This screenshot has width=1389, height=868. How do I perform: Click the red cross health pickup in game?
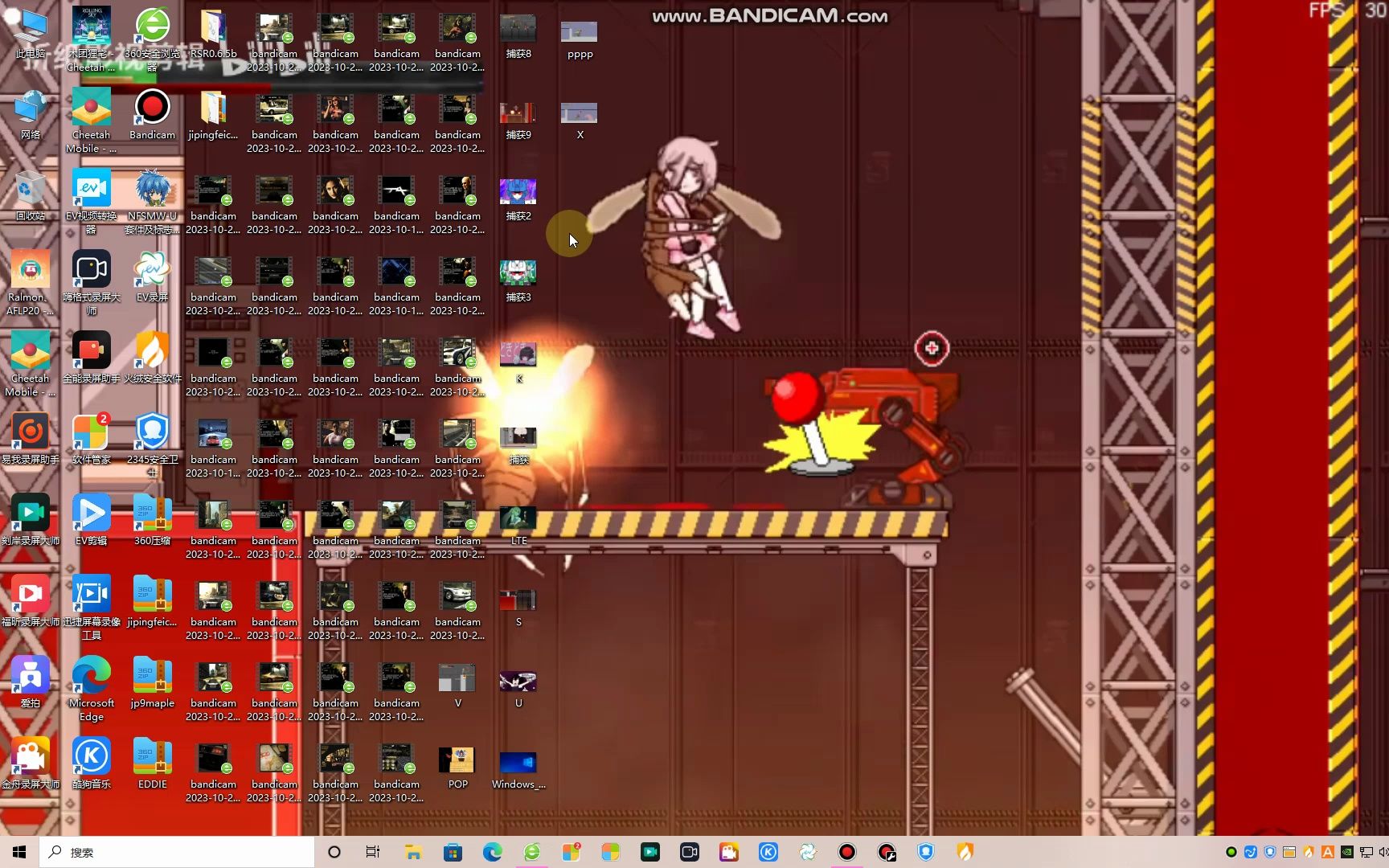932,348
